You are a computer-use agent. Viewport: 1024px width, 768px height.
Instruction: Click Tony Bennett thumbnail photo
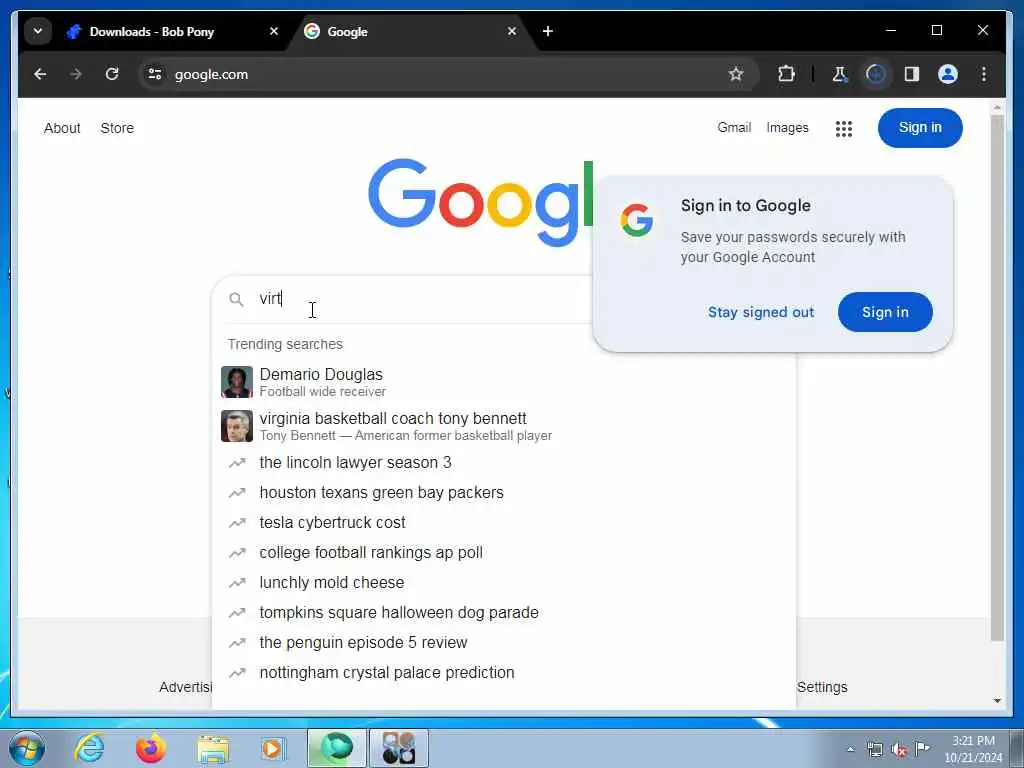[x=236, y=426]
